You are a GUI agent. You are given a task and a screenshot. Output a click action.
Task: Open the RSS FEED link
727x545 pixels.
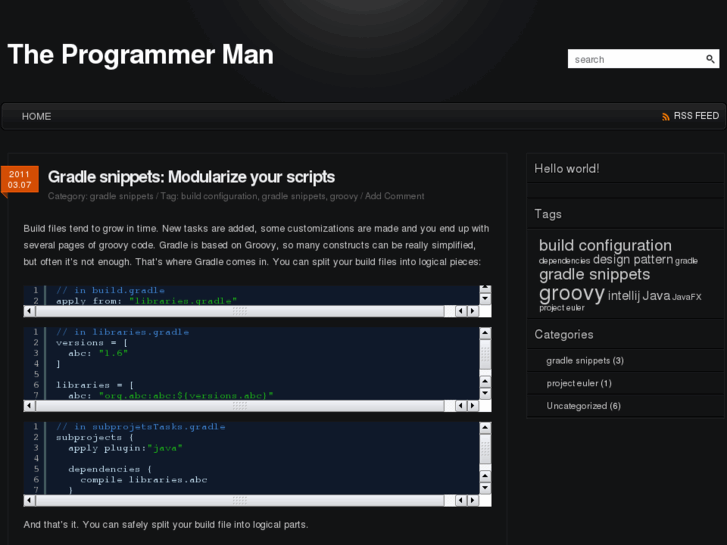coord(696,116)
